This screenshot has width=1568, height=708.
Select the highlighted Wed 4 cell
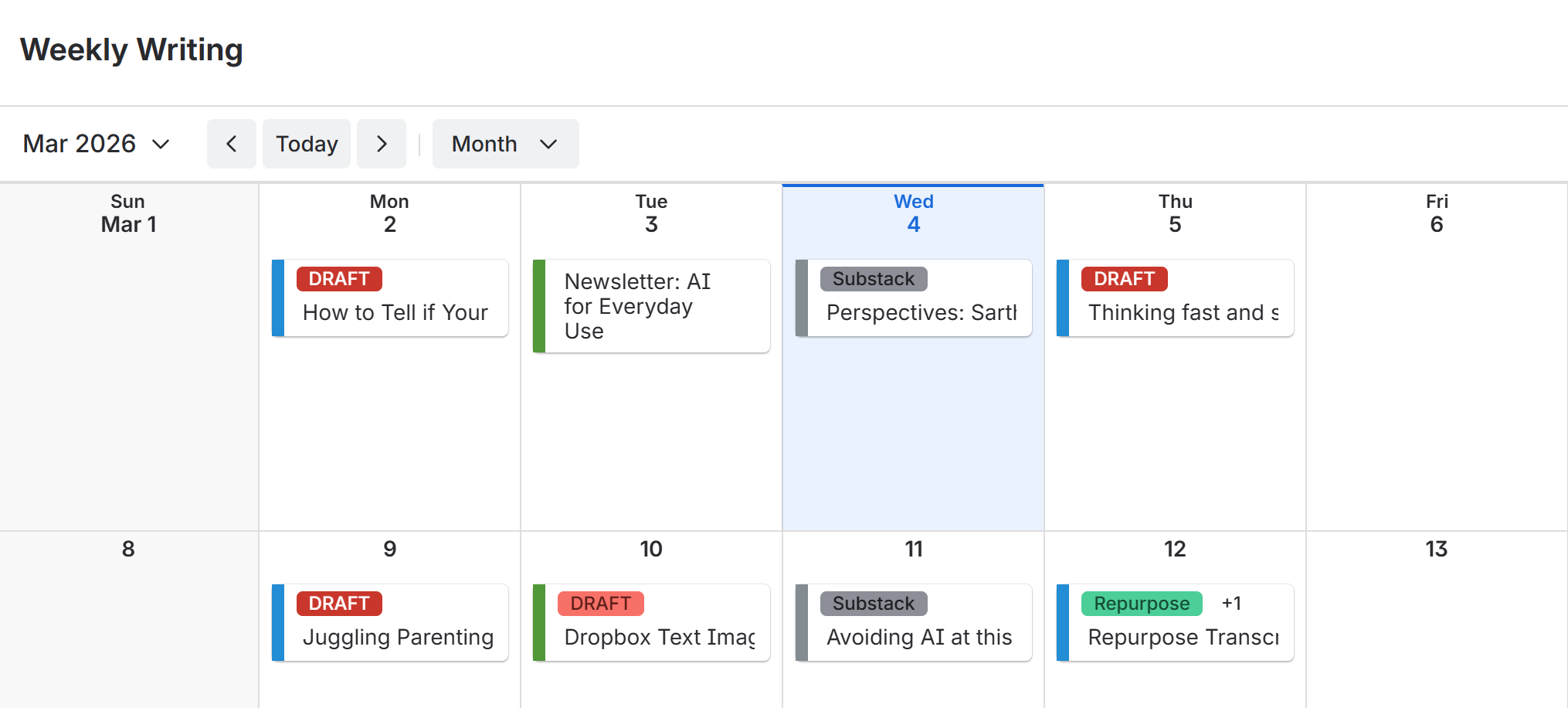pyautogui.click(x=913, y=433)
